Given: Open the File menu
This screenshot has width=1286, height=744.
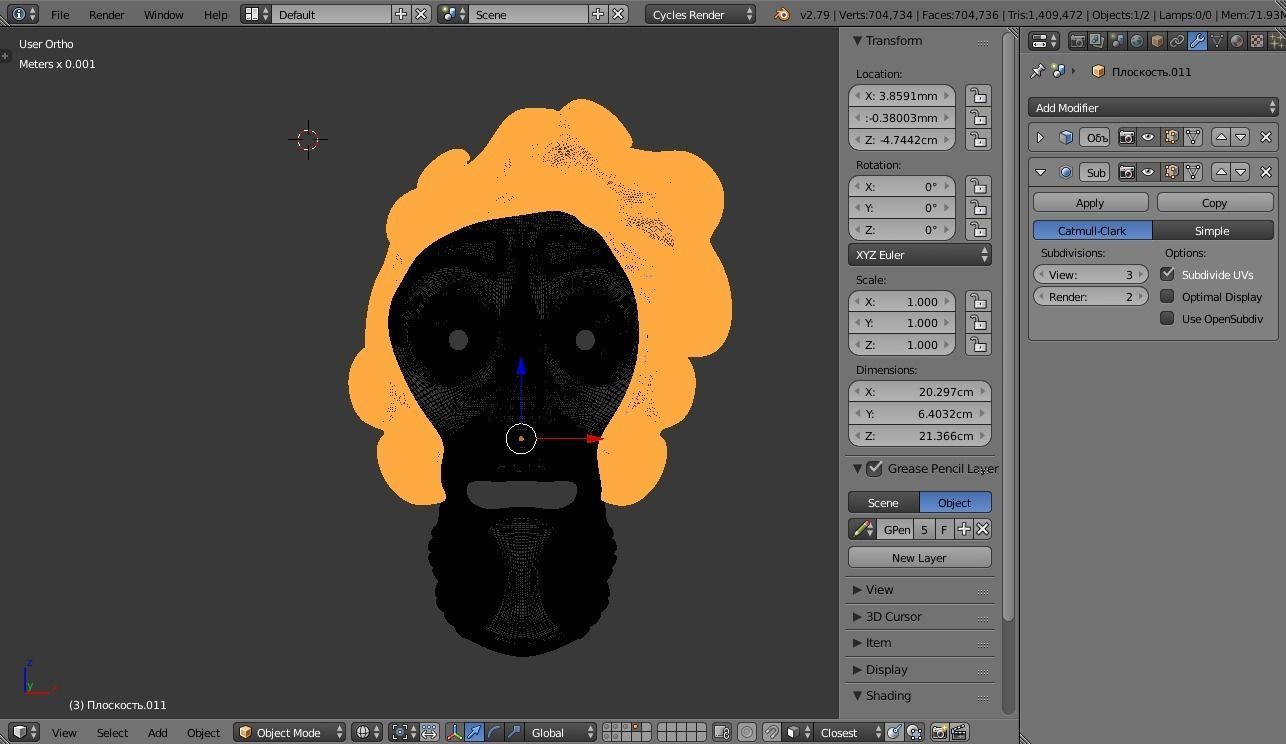Looking at the screenshot, I should 60,15.
